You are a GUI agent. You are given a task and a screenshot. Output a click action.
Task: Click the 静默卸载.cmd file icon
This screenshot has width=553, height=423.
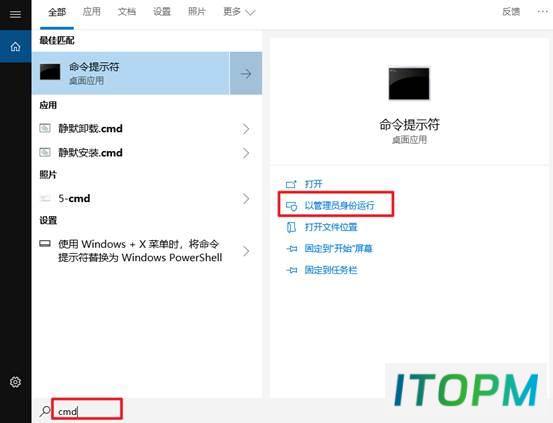pos(45,128)
